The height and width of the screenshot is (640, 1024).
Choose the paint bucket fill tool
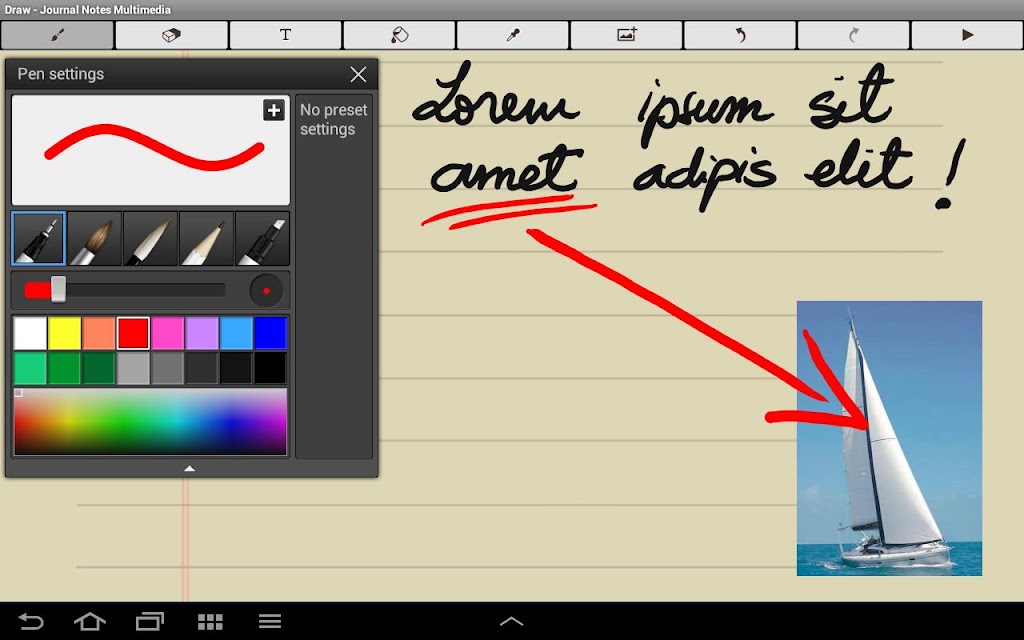tap(399, 35)
